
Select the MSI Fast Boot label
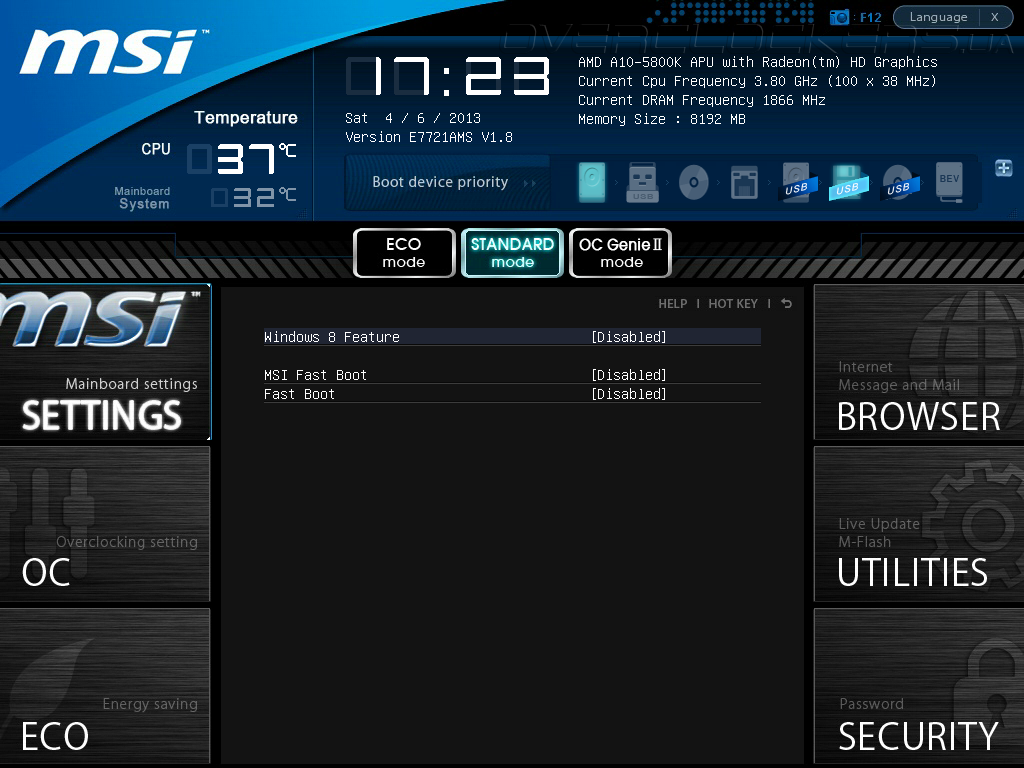point(315,375)
